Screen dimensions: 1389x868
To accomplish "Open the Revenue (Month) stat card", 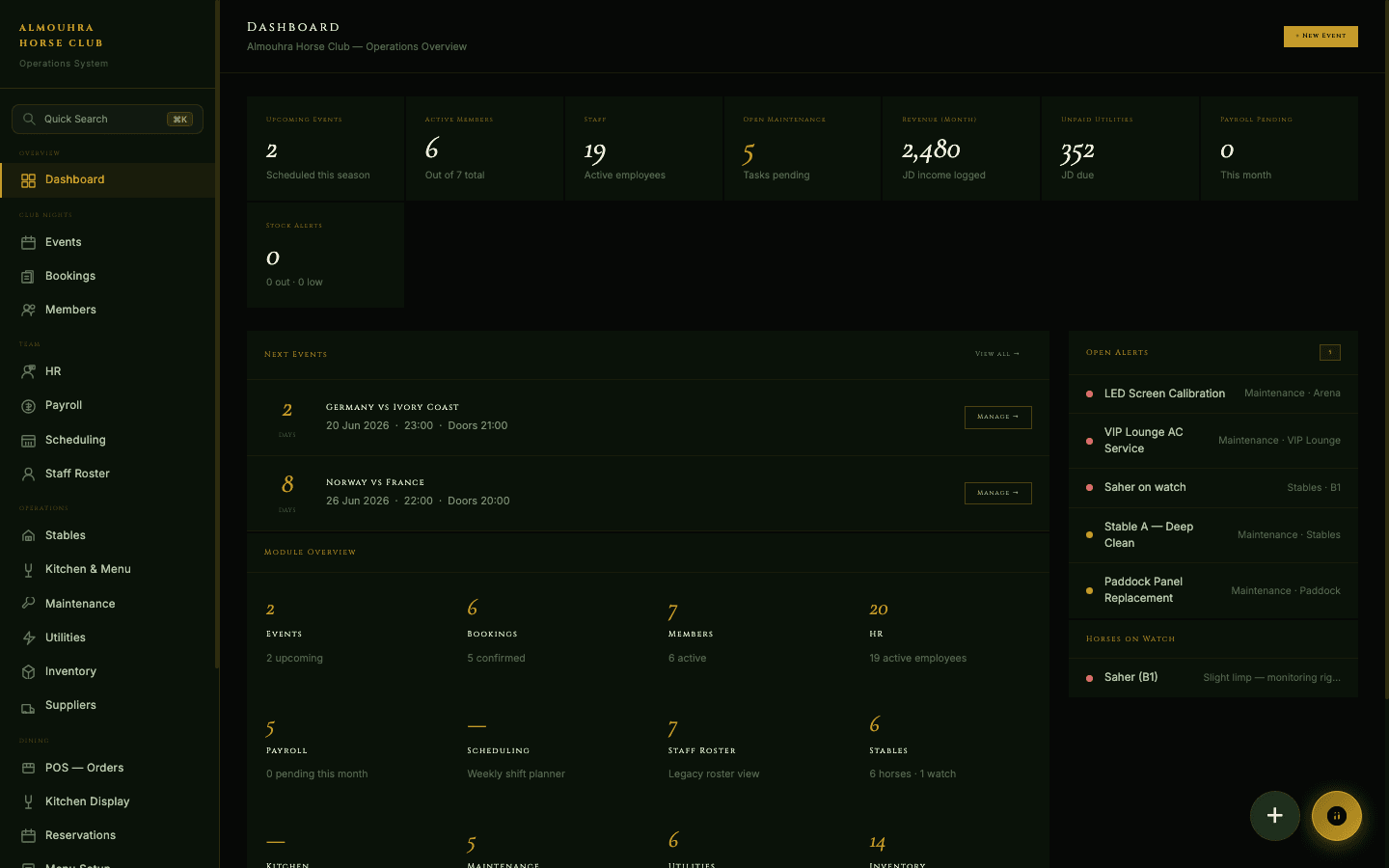I will click(962, 149).
